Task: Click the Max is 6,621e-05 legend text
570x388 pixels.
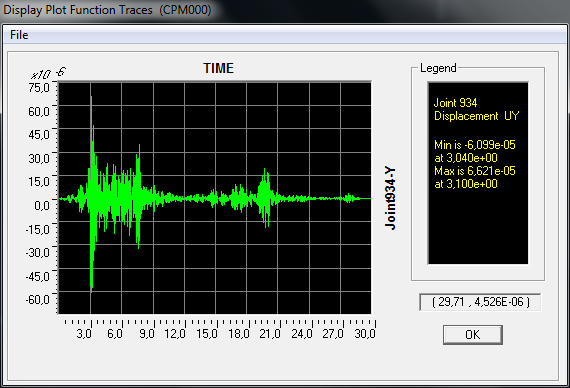Action: (x=475, y=171)
